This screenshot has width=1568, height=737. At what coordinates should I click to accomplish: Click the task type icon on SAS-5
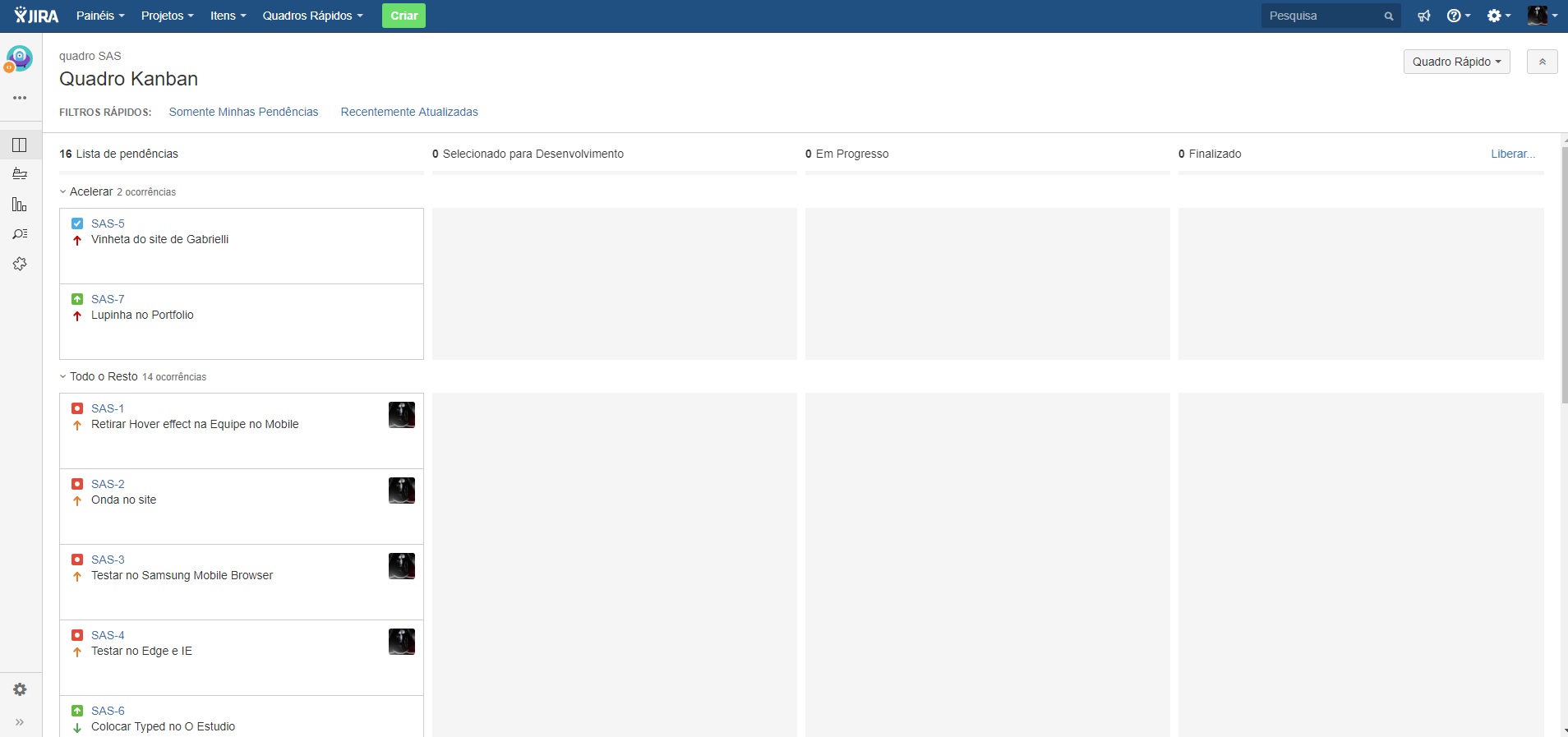tap(77, 223)
